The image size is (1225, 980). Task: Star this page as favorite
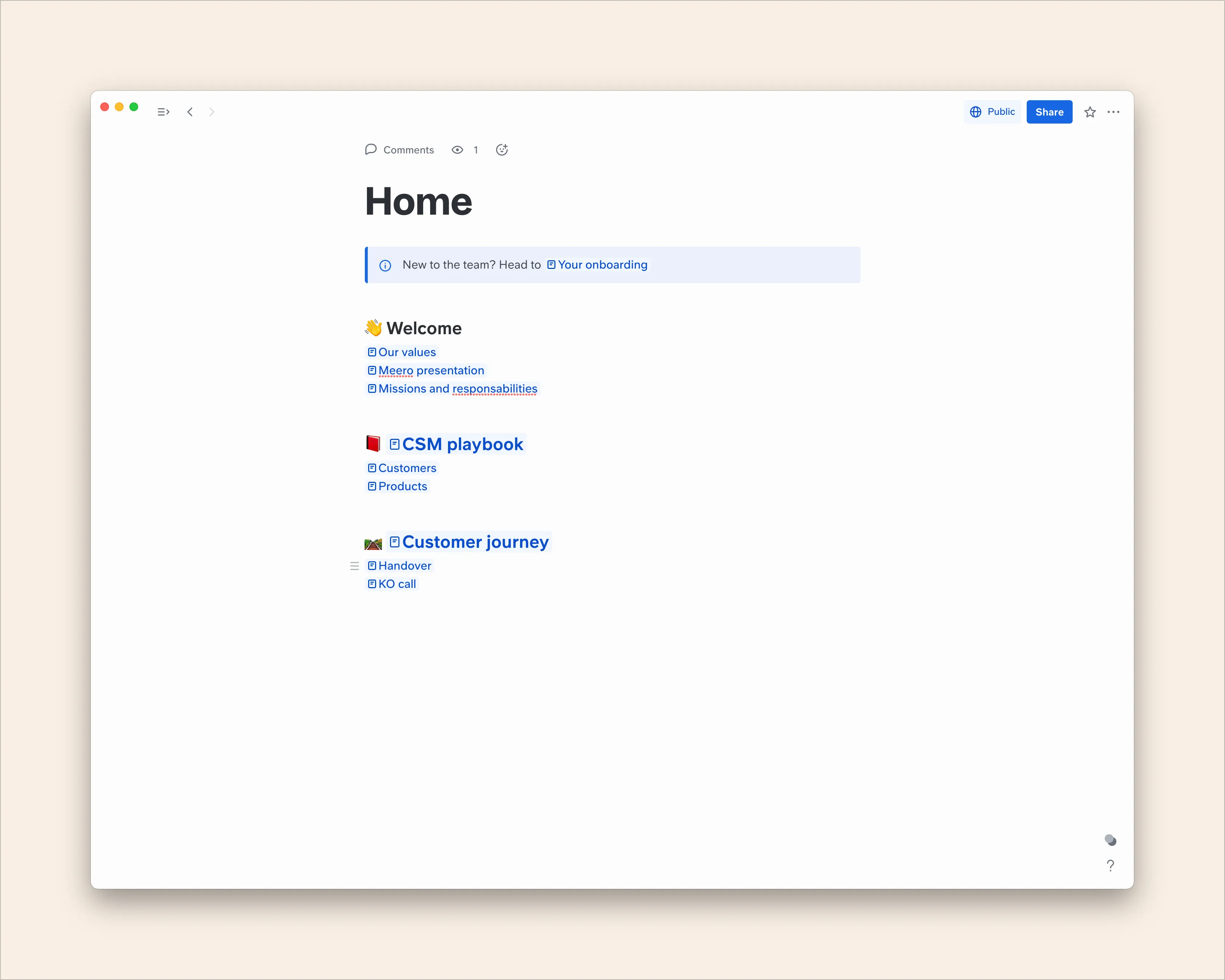[1089, 112]
